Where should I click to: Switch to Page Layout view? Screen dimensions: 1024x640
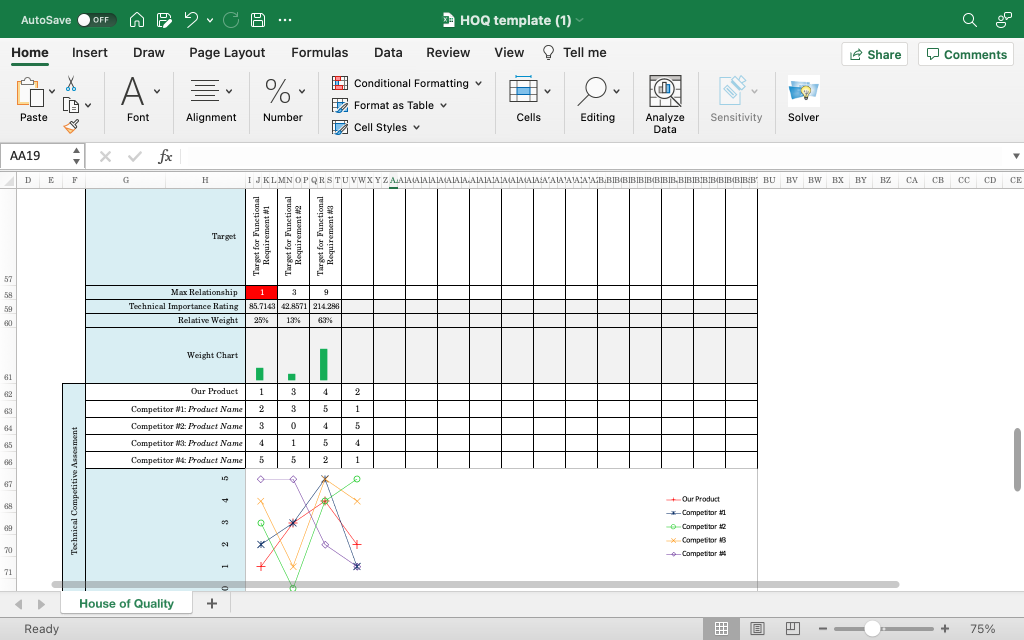757,629
